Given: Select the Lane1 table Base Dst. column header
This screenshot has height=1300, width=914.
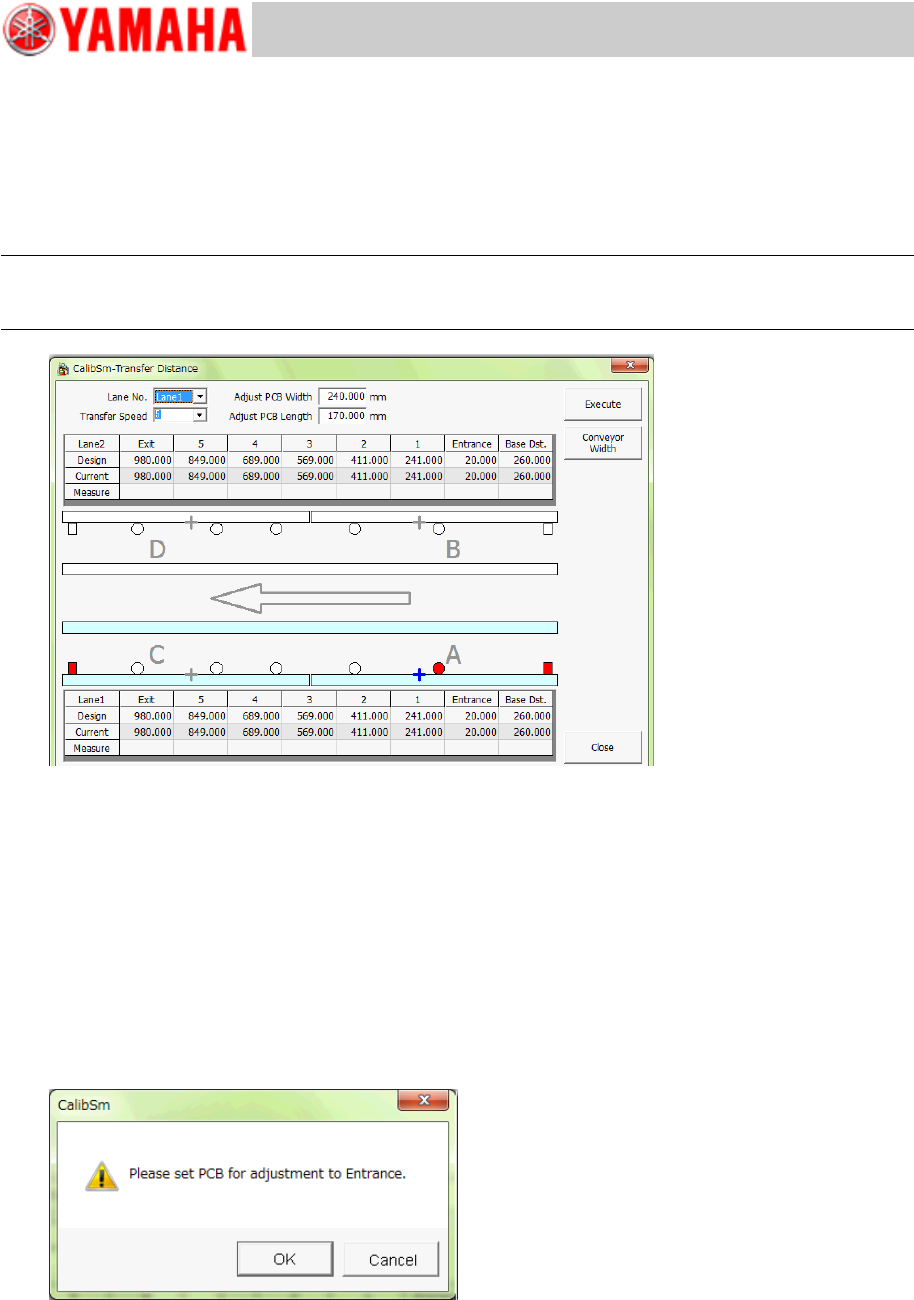Looking at the screenshot, I should click(x=525, y=700).
